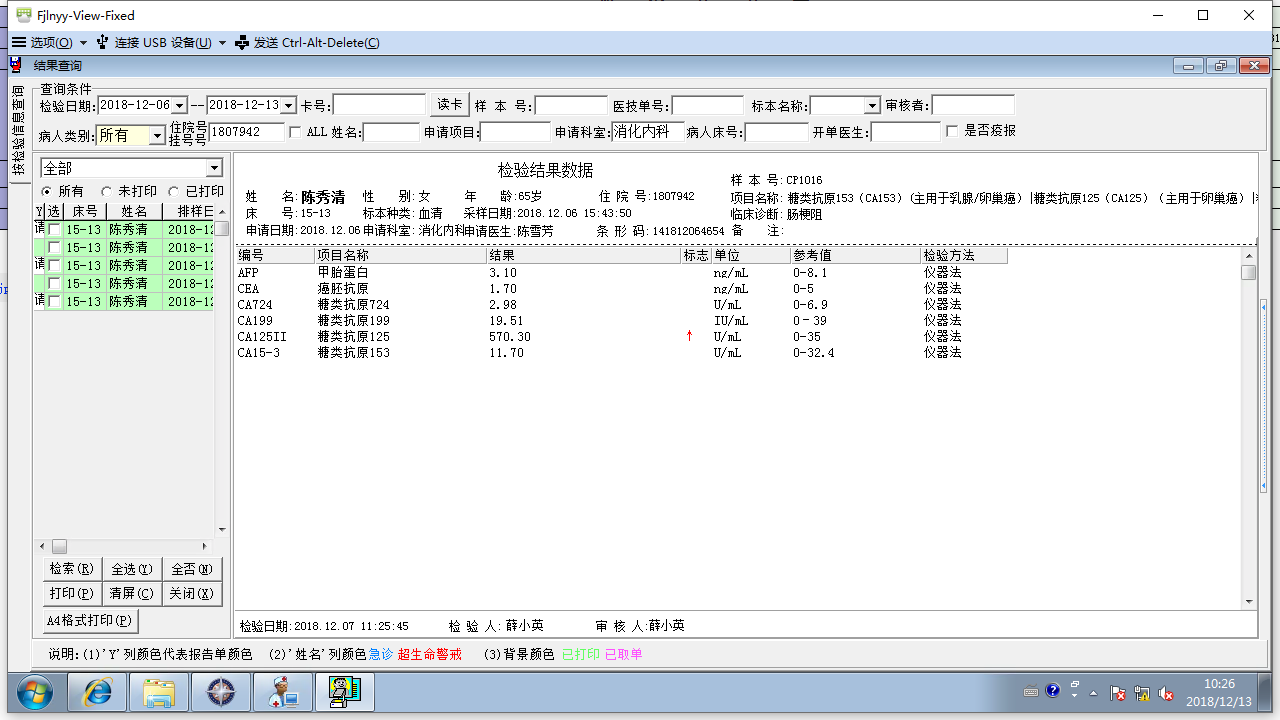Click the blue help question-mark tray icon
Screen dimensions: 1280x720
[x=1053, y=690]
